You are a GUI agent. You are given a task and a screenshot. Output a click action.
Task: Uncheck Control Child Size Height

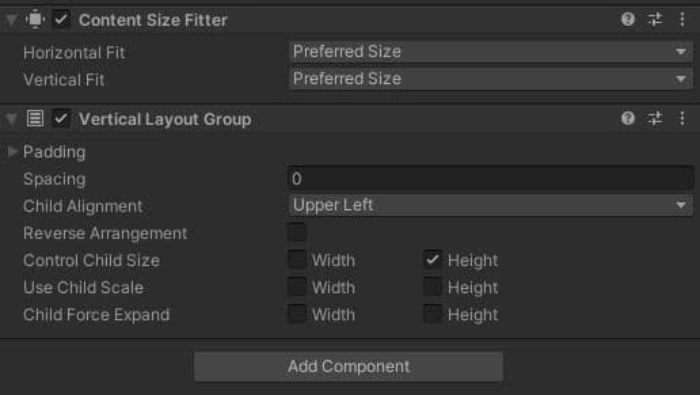(x=432, y=260)
